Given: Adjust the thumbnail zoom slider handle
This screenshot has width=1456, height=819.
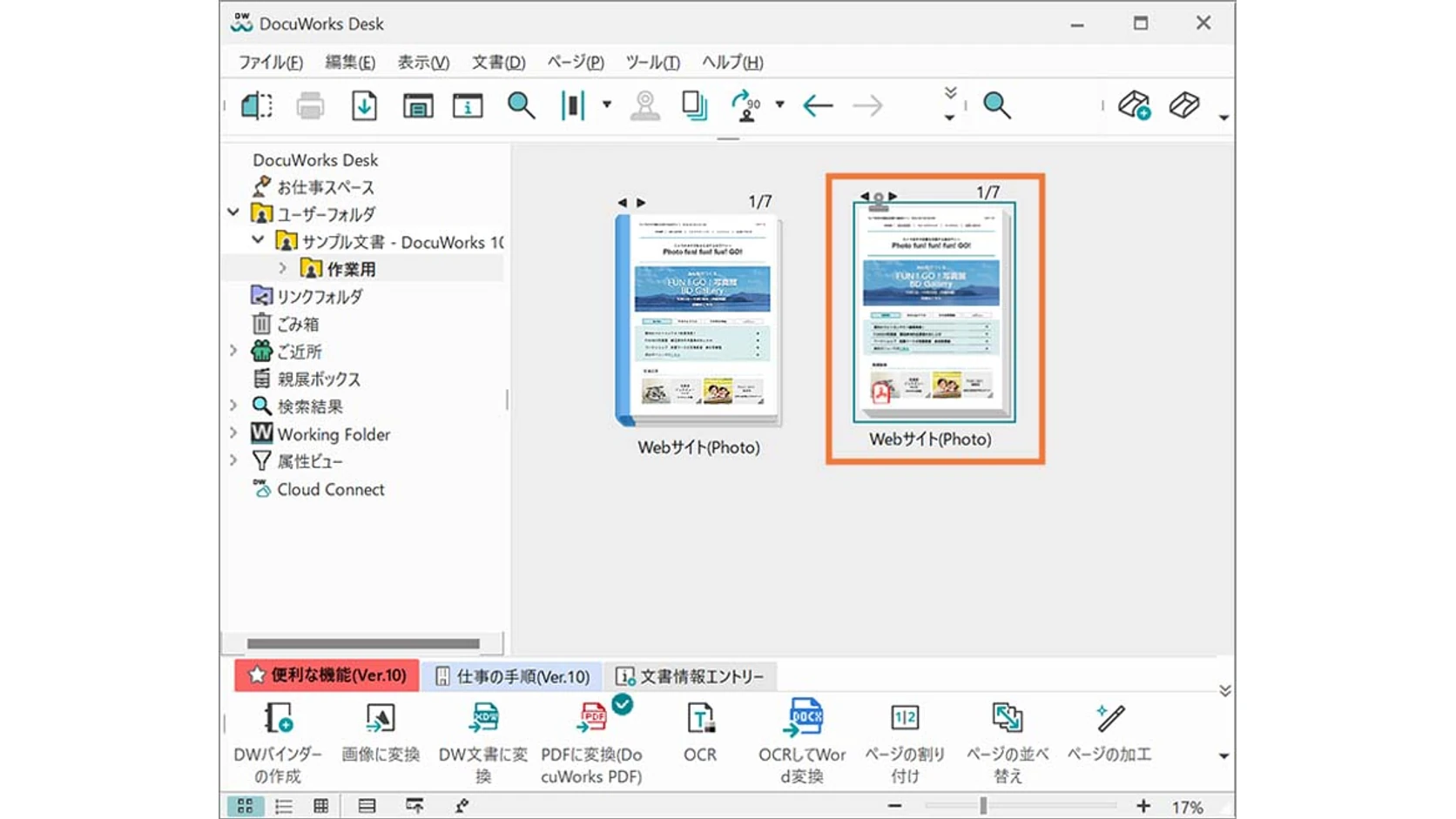Looking at the screenshot, I should click(x=983, y=806).
